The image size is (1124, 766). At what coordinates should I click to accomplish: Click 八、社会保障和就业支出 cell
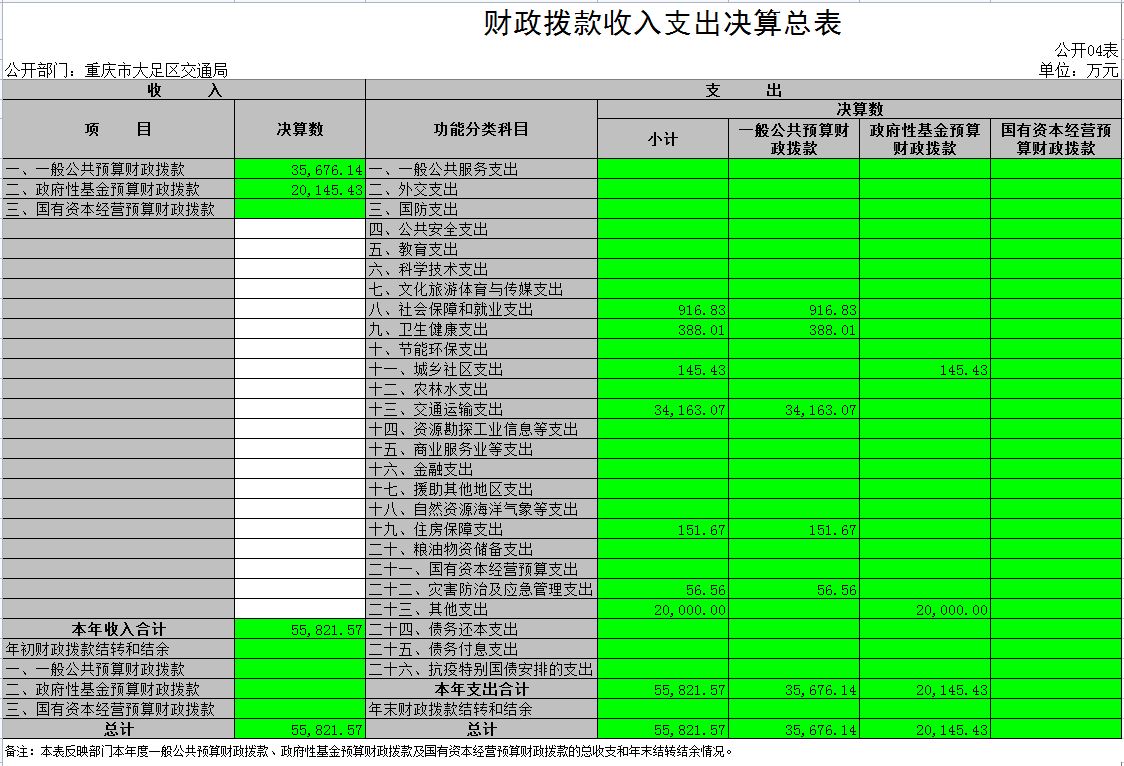481,310
